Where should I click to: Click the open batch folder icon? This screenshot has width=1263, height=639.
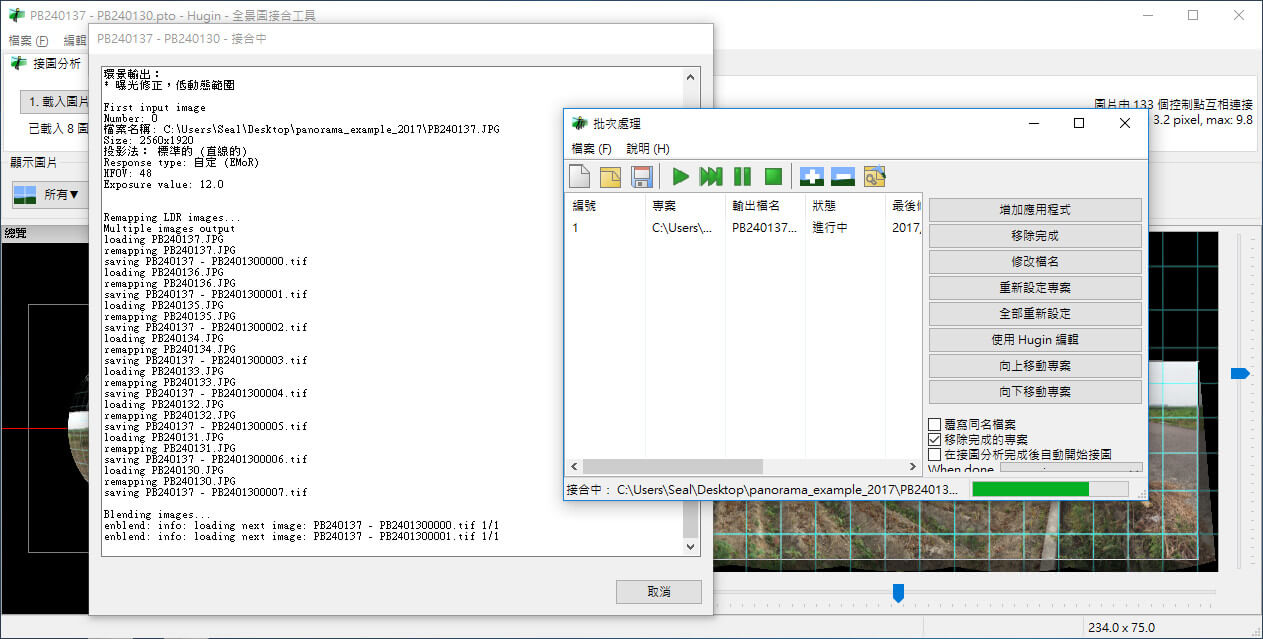click(x=611, y=177)
